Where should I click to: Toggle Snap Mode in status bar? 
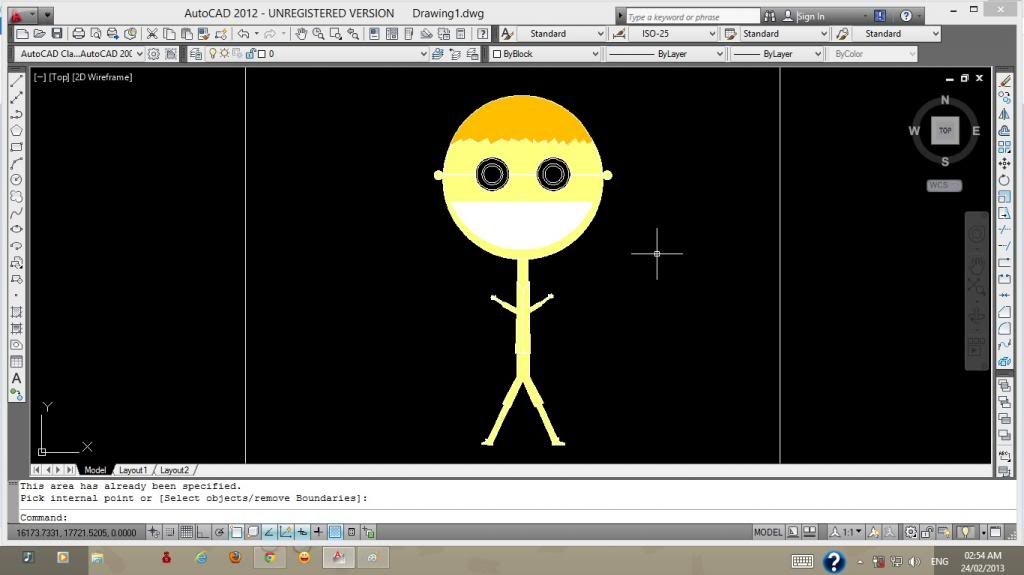(170, 533)
